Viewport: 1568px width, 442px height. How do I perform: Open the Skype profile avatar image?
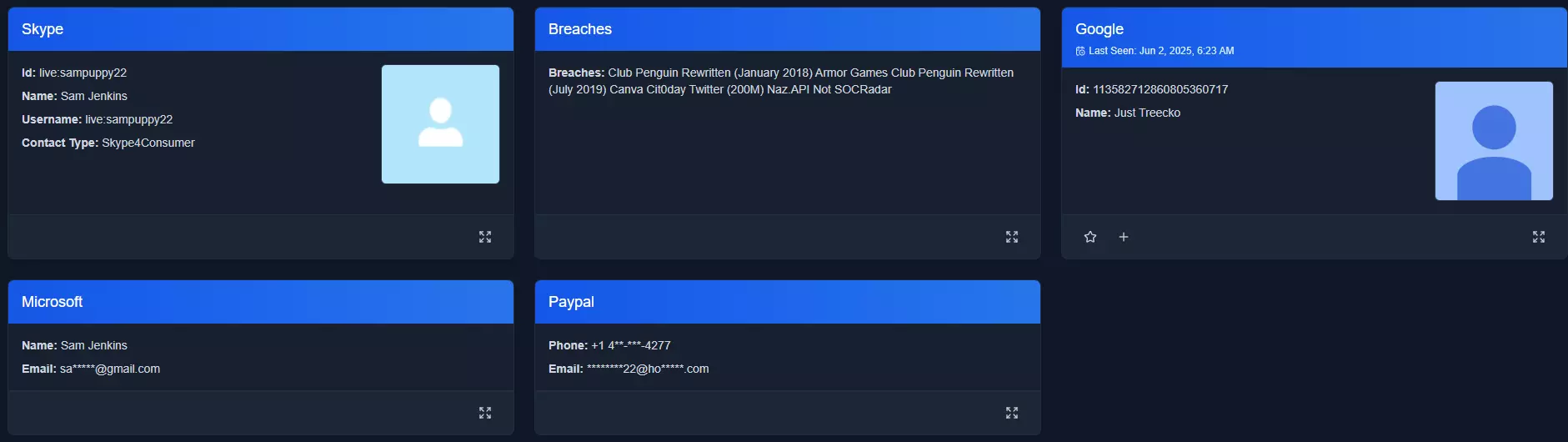pos(440,124)
